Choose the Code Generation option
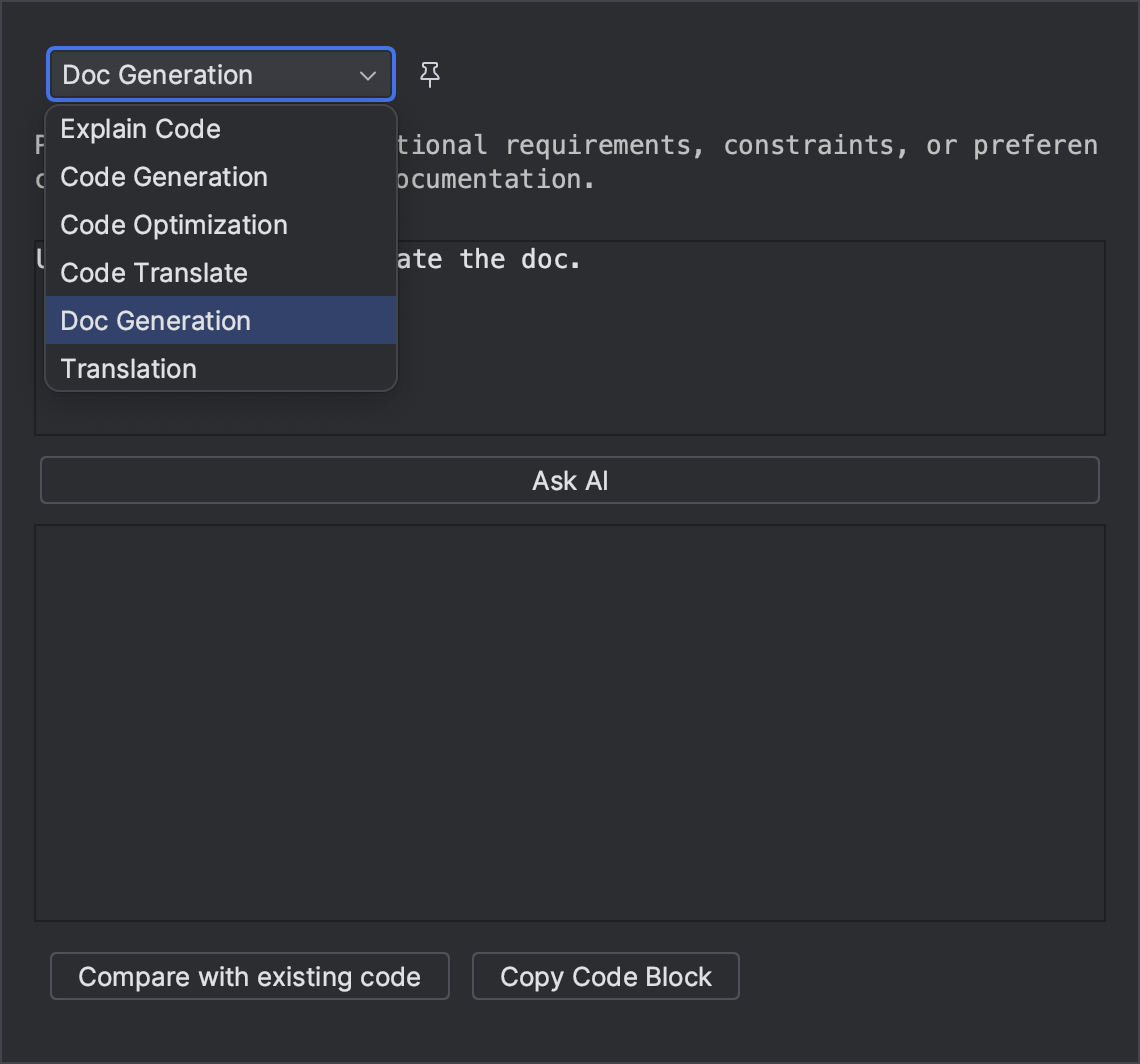The width and height of the screenshot is (1140, 1064). pyautogui.click(x=164, y=177)
